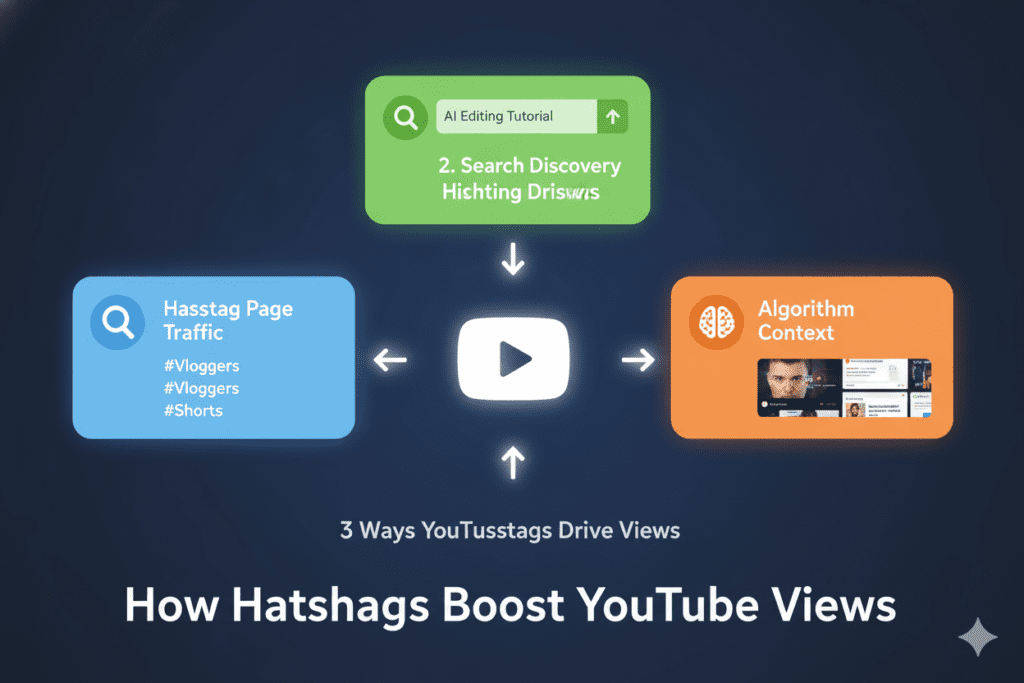Select the #Shorts hashtag link
This screenshot has width=1024, height=683.
192,410
